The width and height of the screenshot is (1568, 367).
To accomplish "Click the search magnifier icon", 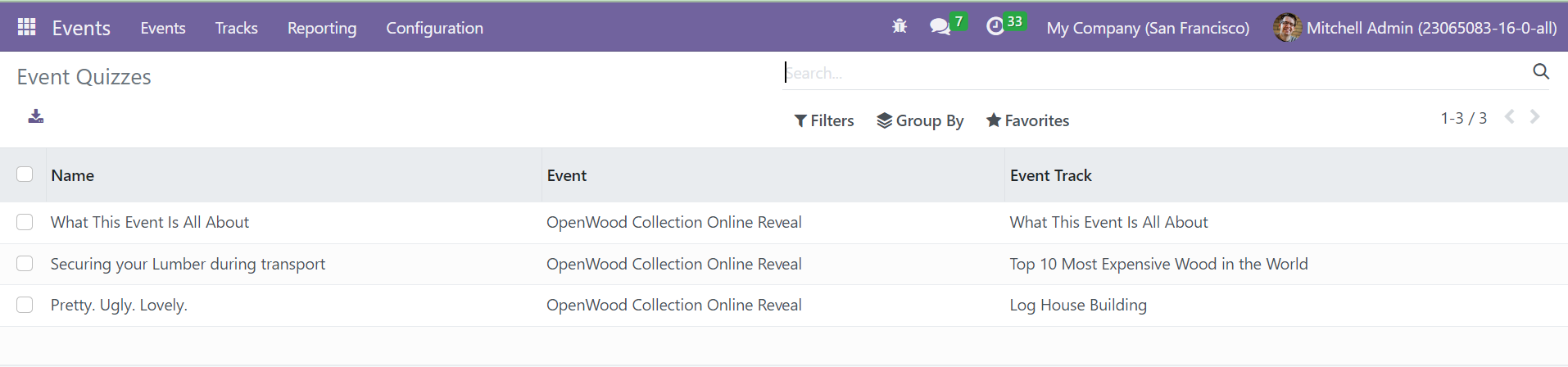I will click(x=1541, y=72).
